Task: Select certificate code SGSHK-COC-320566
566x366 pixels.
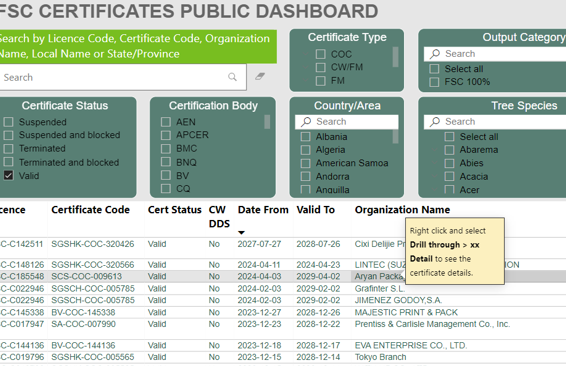Action: click(x=92, y=265)
